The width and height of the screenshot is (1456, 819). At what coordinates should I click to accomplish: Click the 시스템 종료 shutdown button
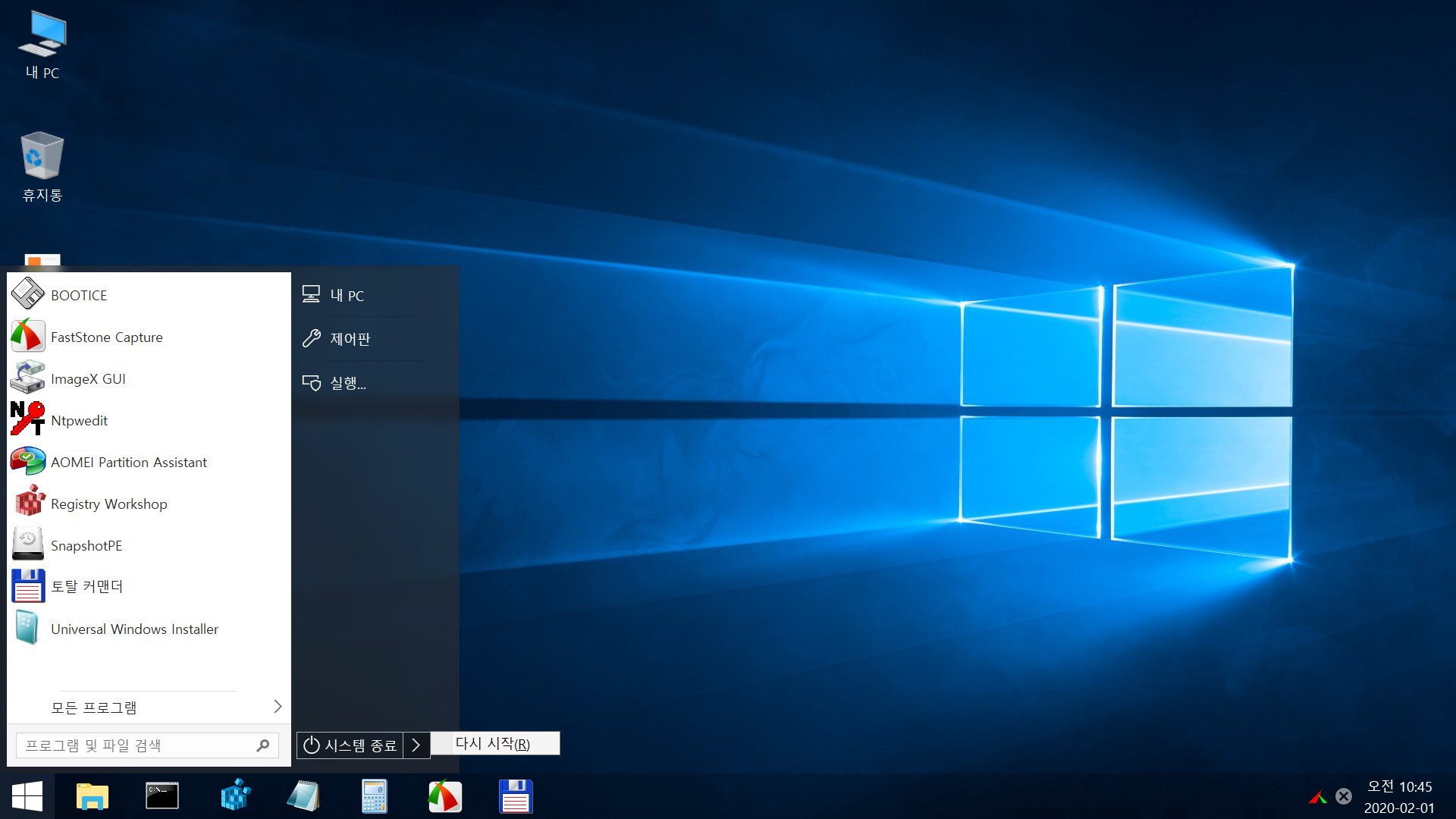point(350,745)
